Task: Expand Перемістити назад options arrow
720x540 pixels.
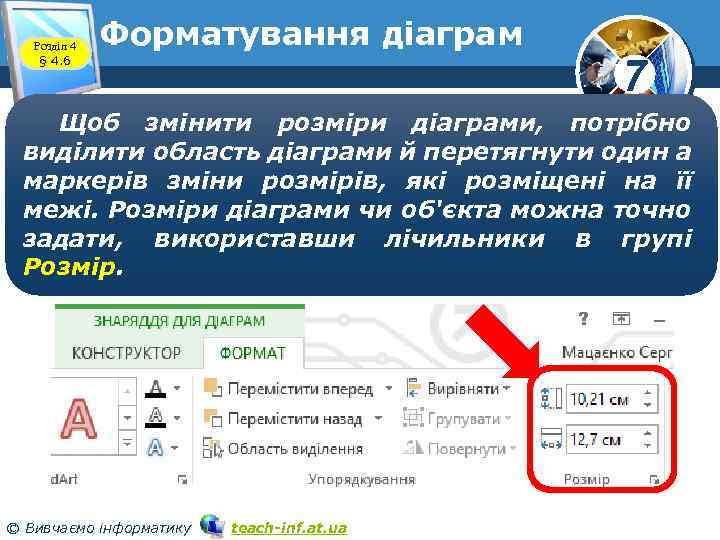Action: coord(378,418)
